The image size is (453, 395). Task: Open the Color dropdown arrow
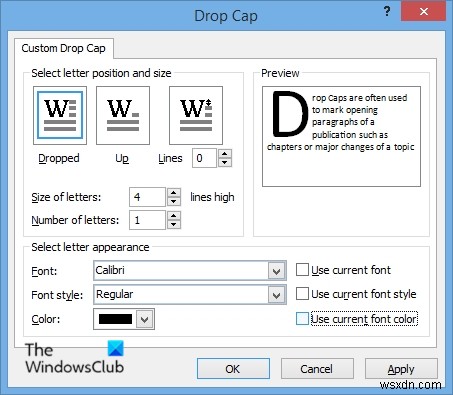(x=145, y=319)
